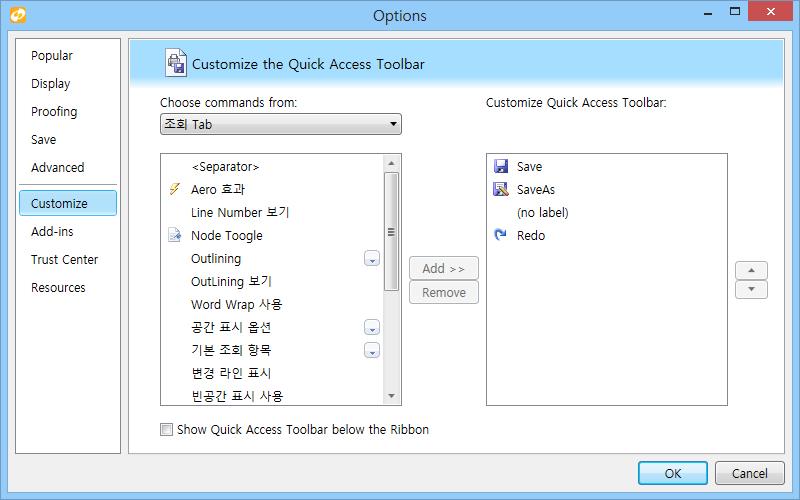This screenshot has height=500, width=800.
Task: Click the OK button
Action: (x=672, y=473)
